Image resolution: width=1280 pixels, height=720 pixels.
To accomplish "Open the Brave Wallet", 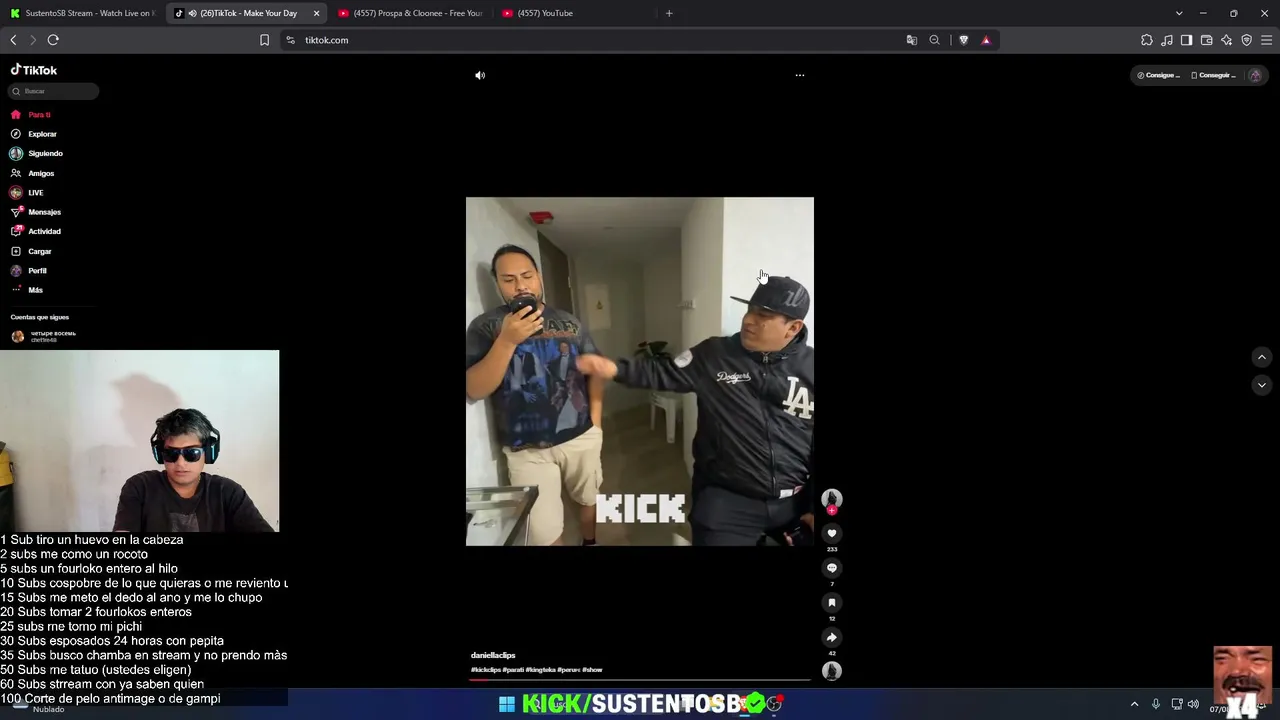I will [1207, 40].
